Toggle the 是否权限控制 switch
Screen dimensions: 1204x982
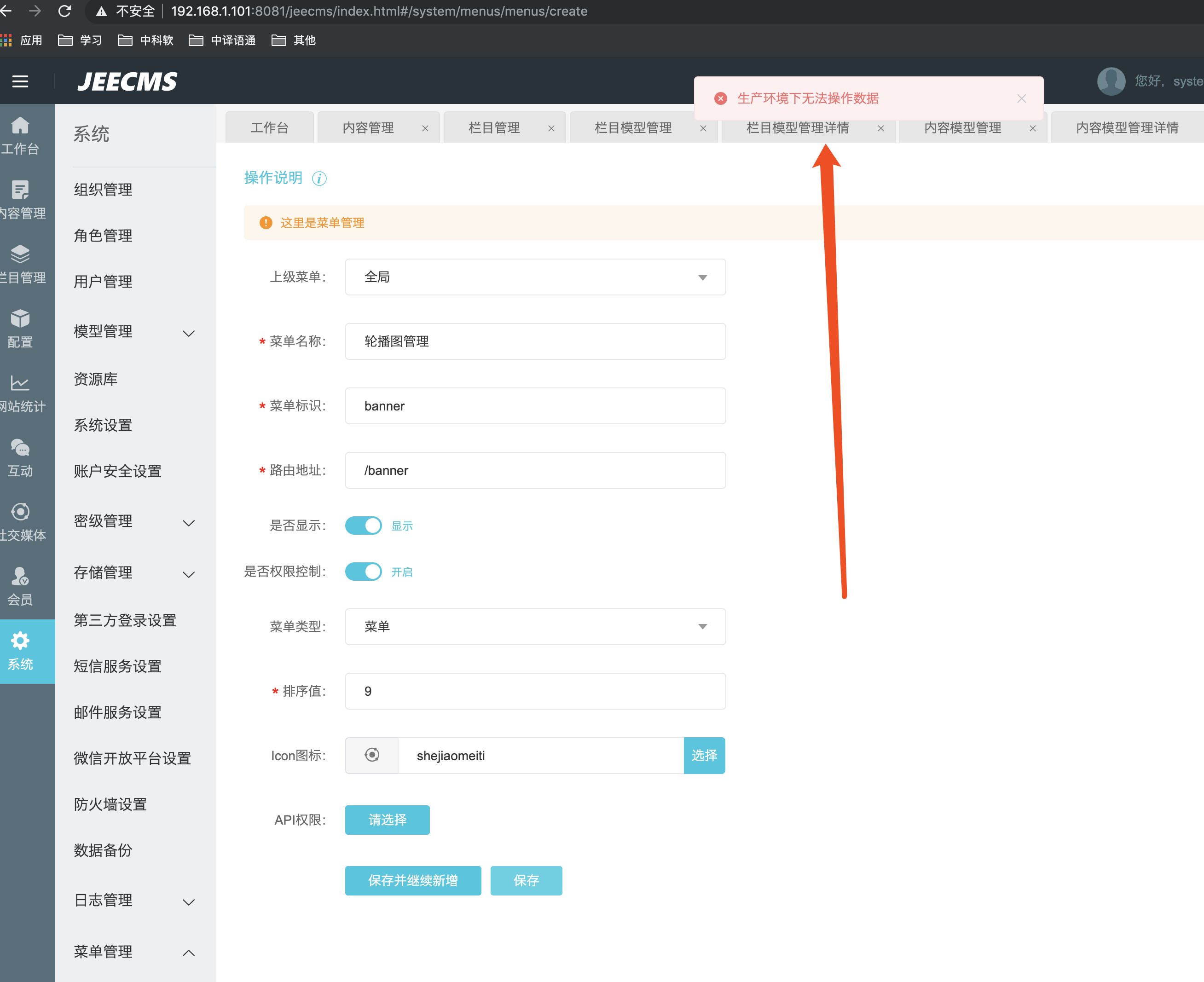pyautogui.click(x=363, y=572)
